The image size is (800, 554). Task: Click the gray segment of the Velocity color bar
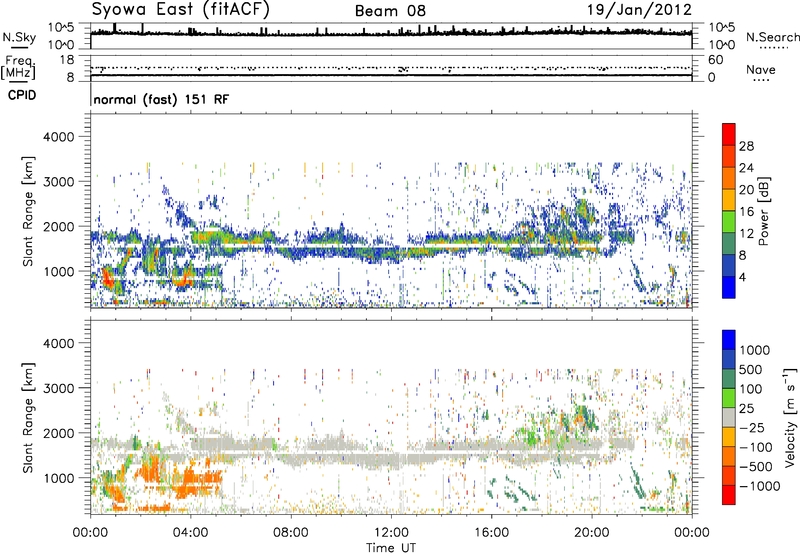click(729, 417)
